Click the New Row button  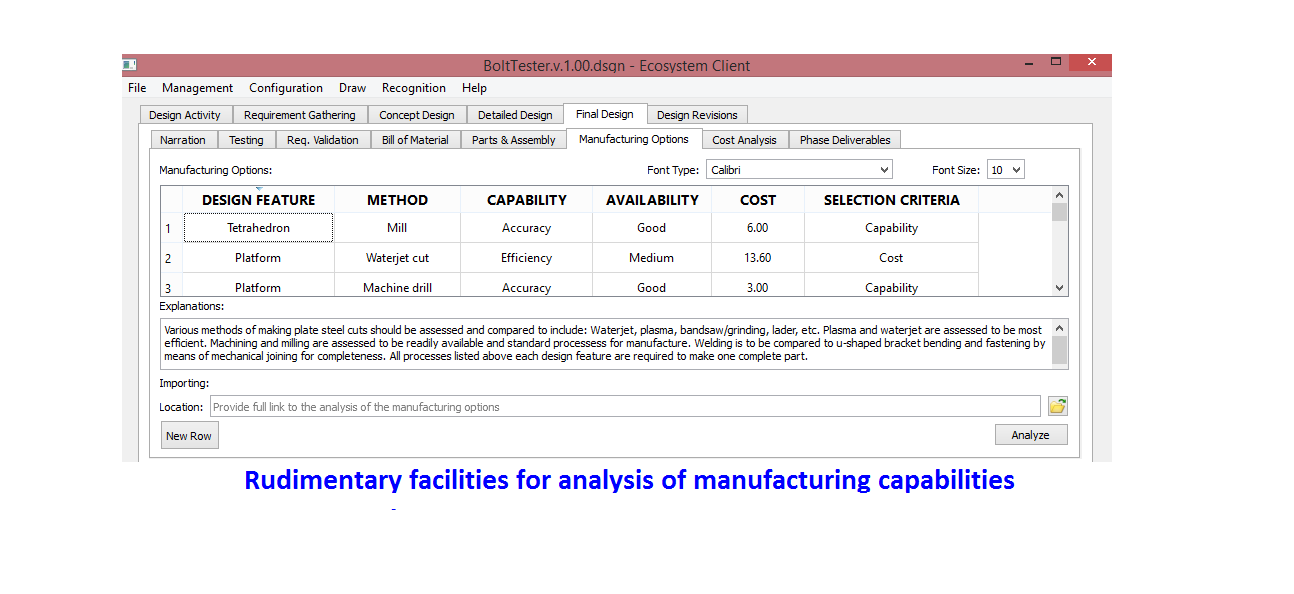[189, 436]
